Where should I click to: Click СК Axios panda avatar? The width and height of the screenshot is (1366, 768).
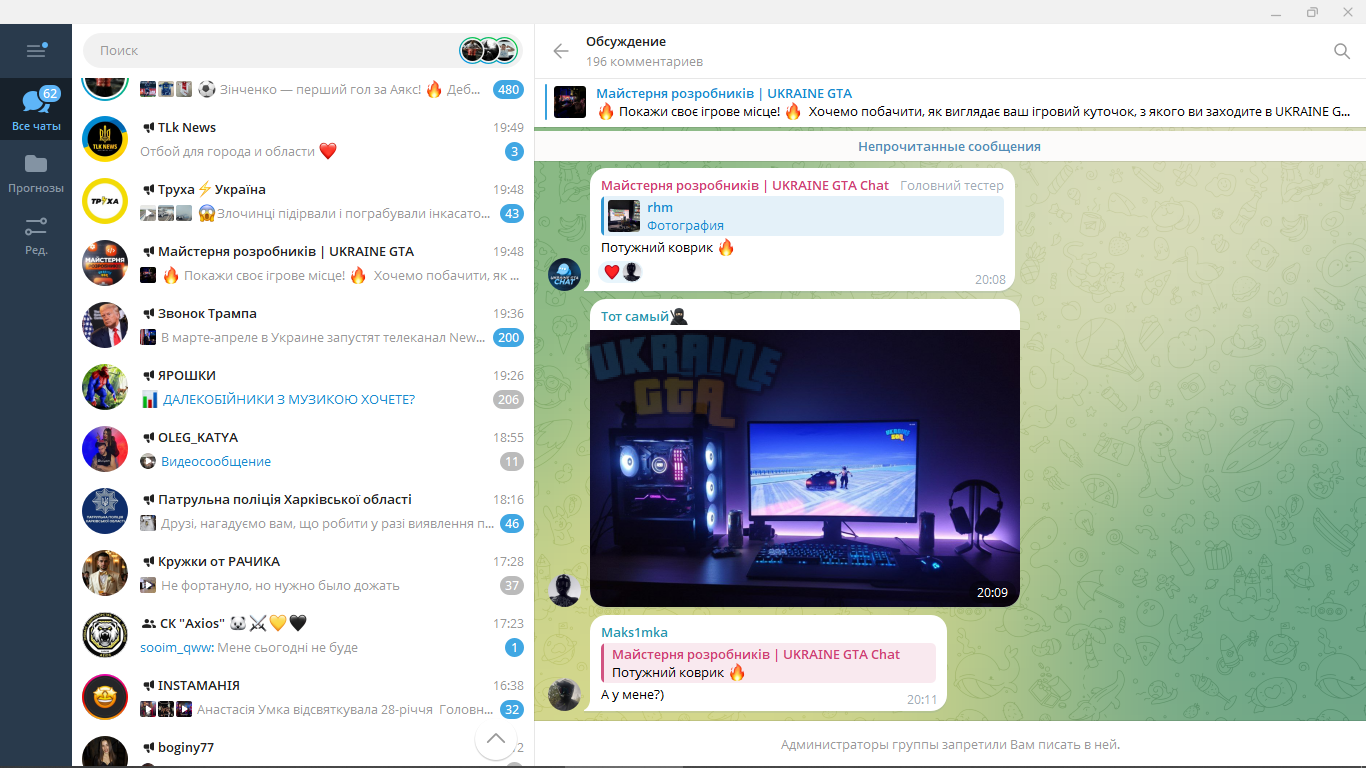coord(105,635)
